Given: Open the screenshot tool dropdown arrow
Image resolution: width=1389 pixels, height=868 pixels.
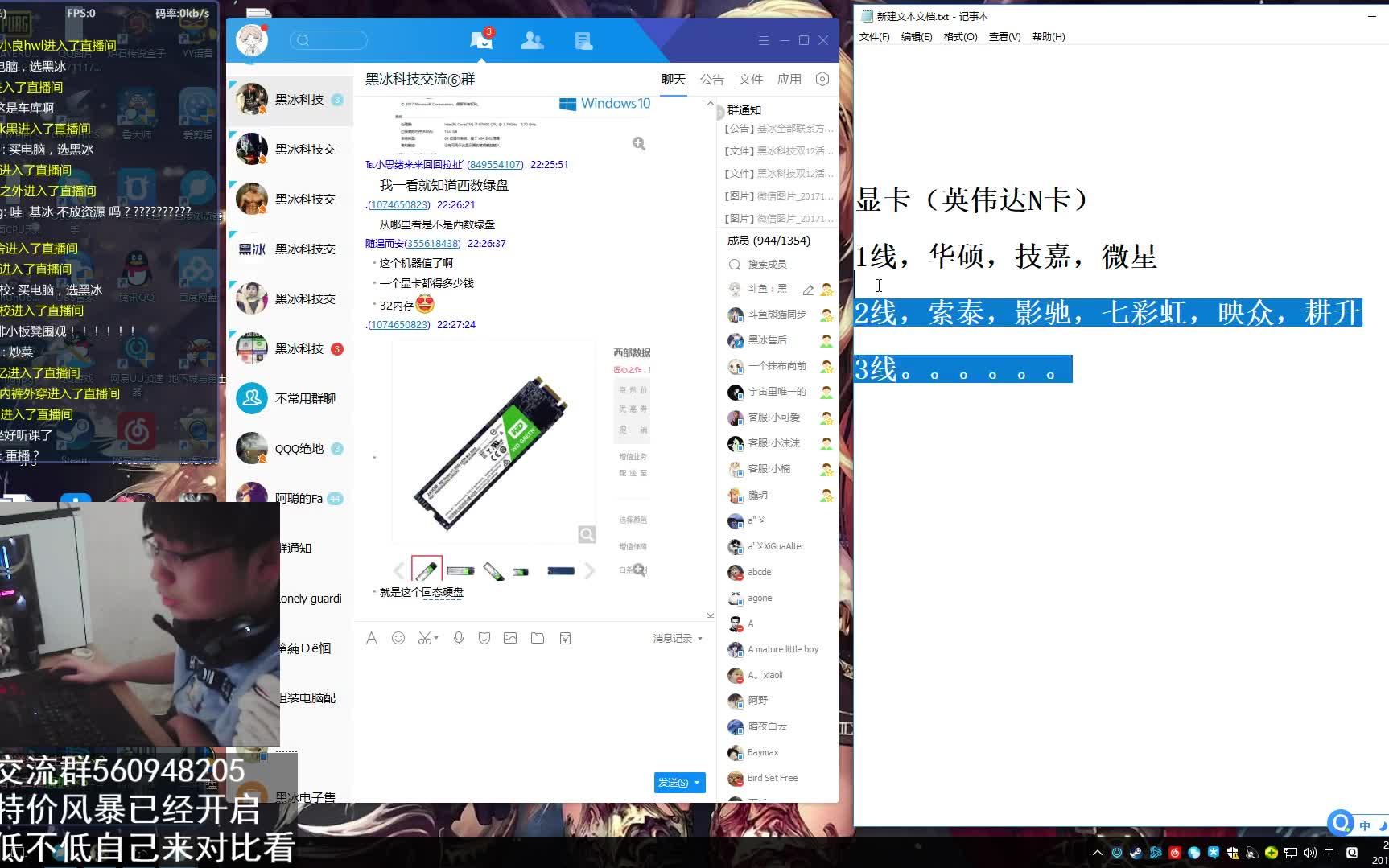Looking at the screenshot, I should click(x=435, y=638).
